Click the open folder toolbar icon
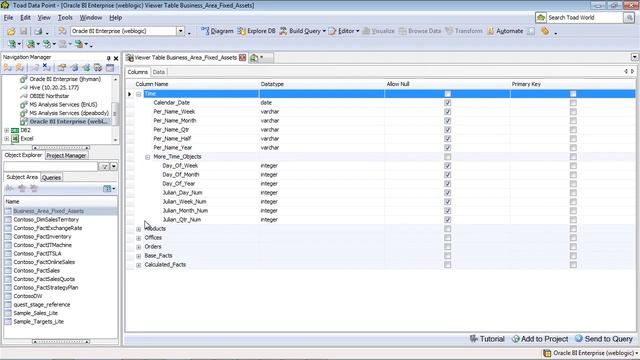 tap(11, 31)
